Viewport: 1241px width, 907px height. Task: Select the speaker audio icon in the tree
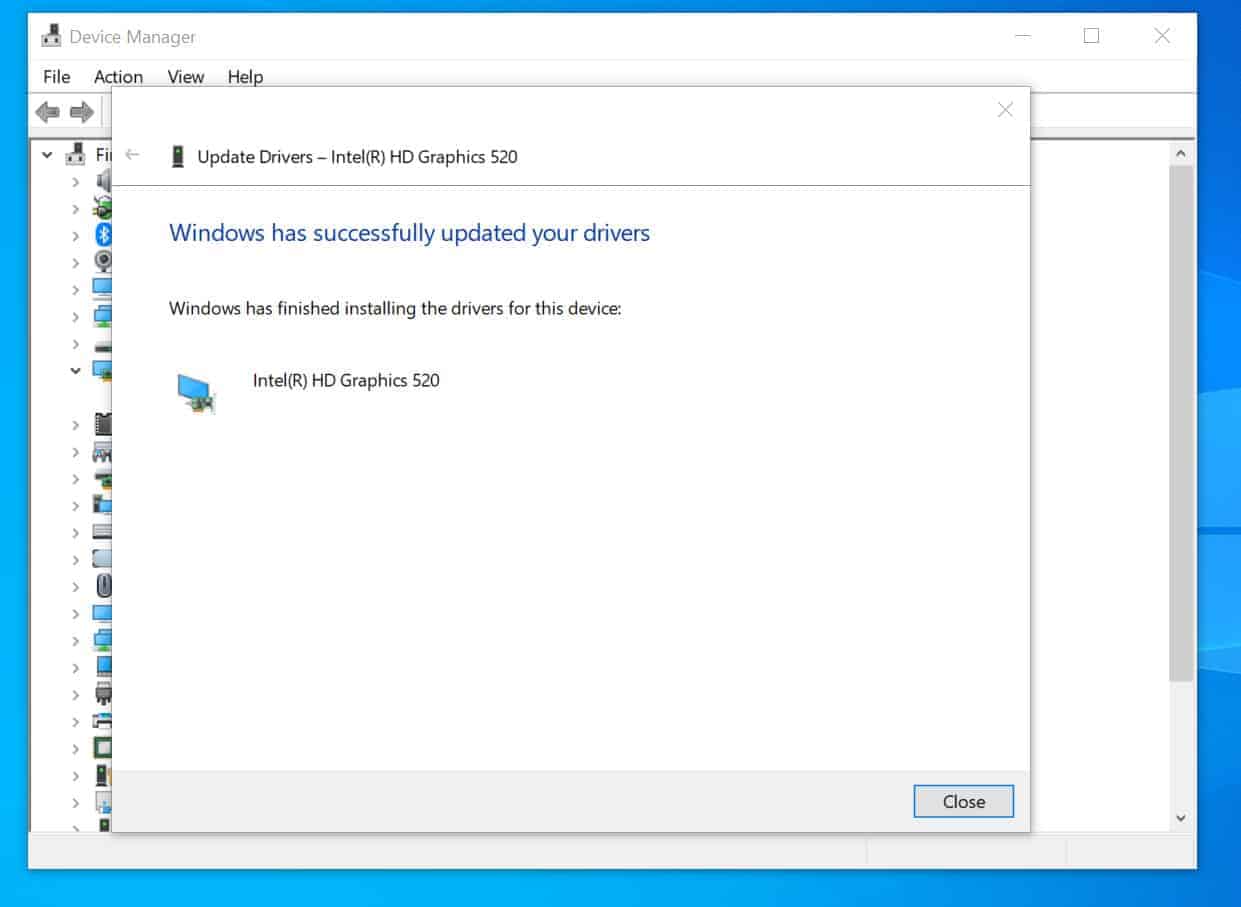103,181
